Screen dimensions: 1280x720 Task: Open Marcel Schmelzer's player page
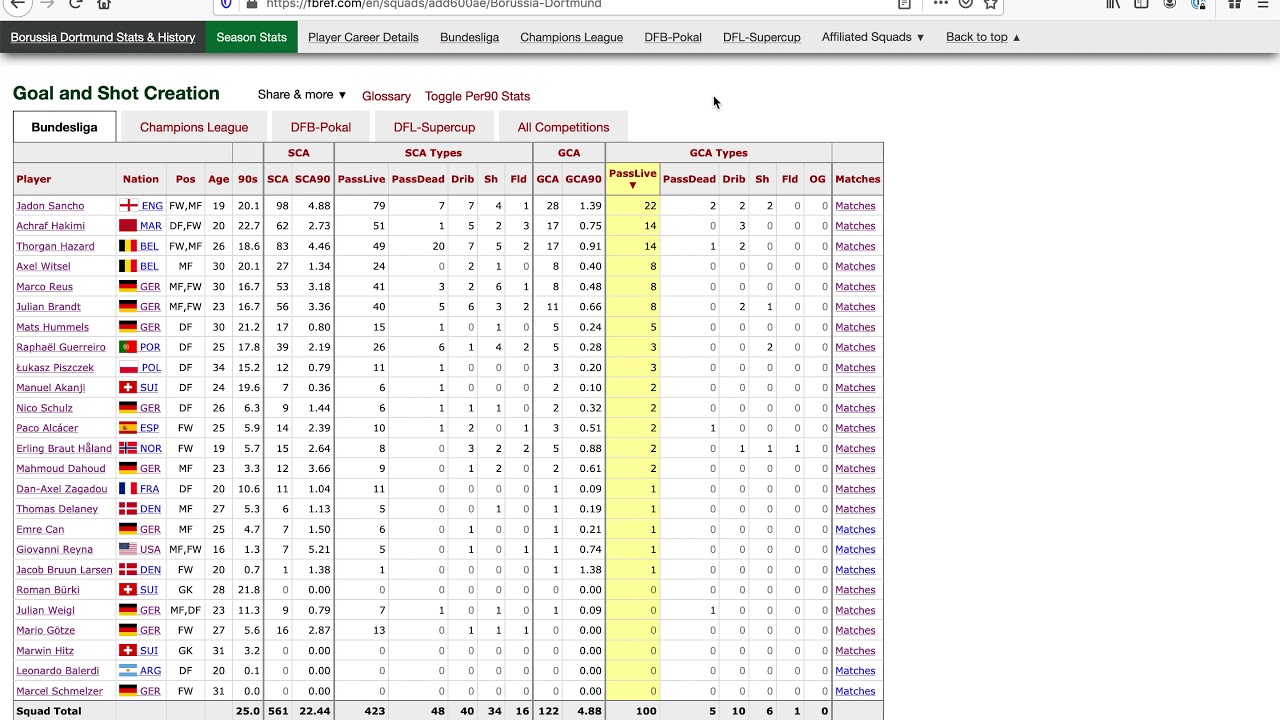pos(59,691)
